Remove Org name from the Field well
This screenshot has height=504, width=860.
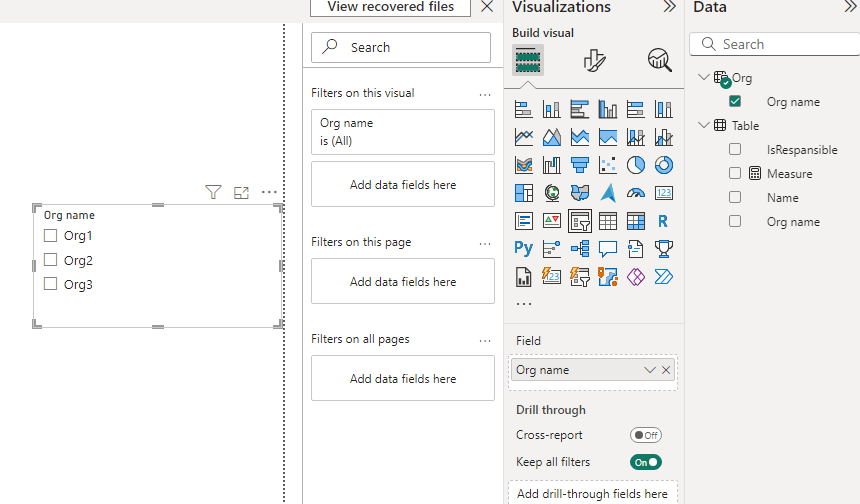click(666, 370)
